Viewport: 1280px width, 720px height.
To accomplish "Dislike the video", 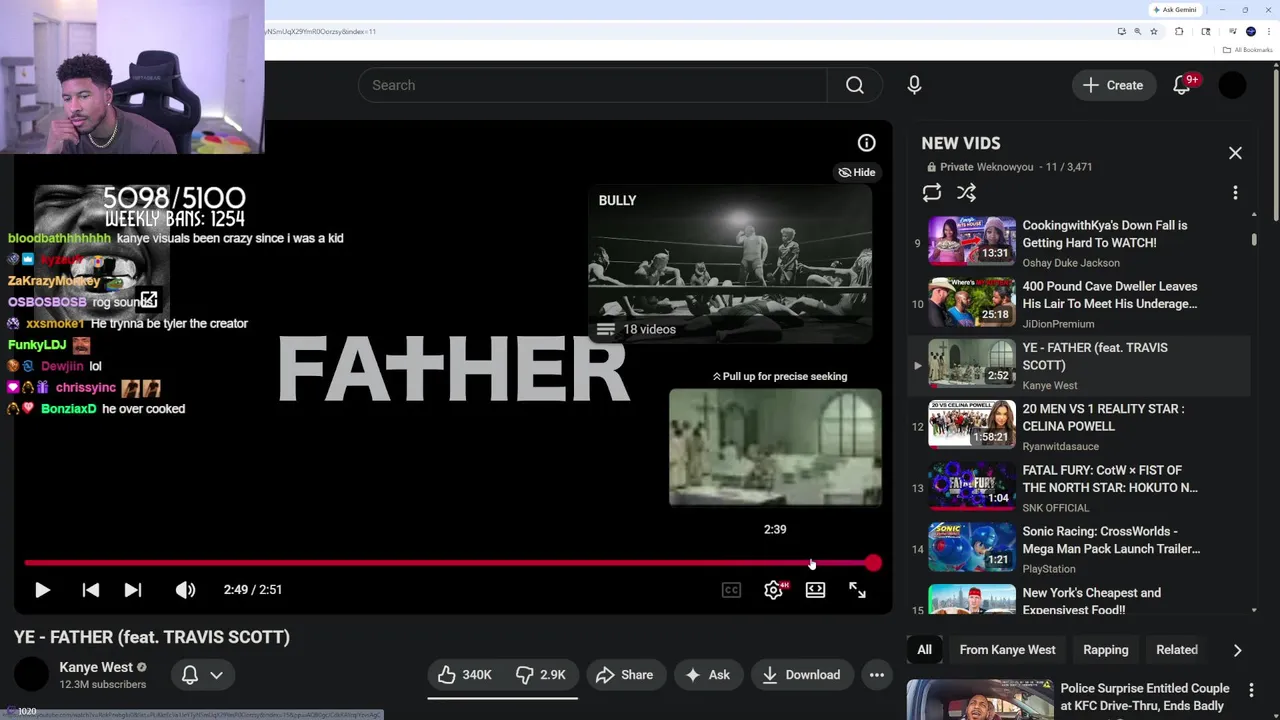I will [x=541, y=675].
